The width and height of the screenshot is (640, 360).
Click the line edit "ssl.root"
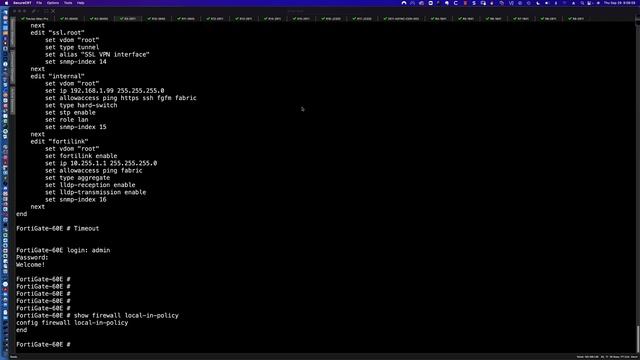(x=58, y=33)
